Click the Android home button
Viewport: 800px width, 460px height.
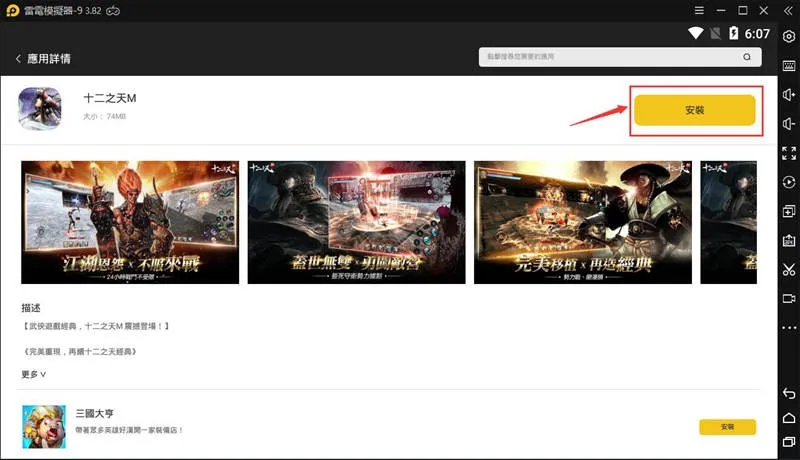789,418
